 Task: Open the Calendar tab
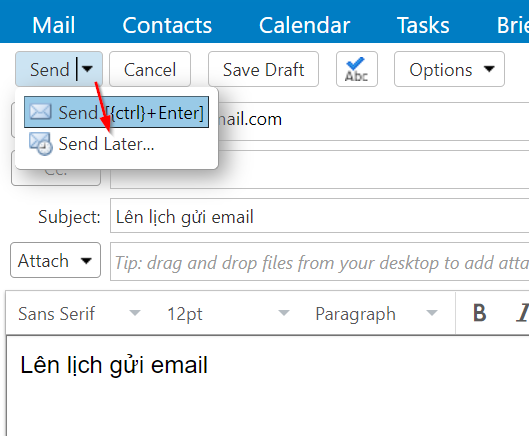pos(304,25)
